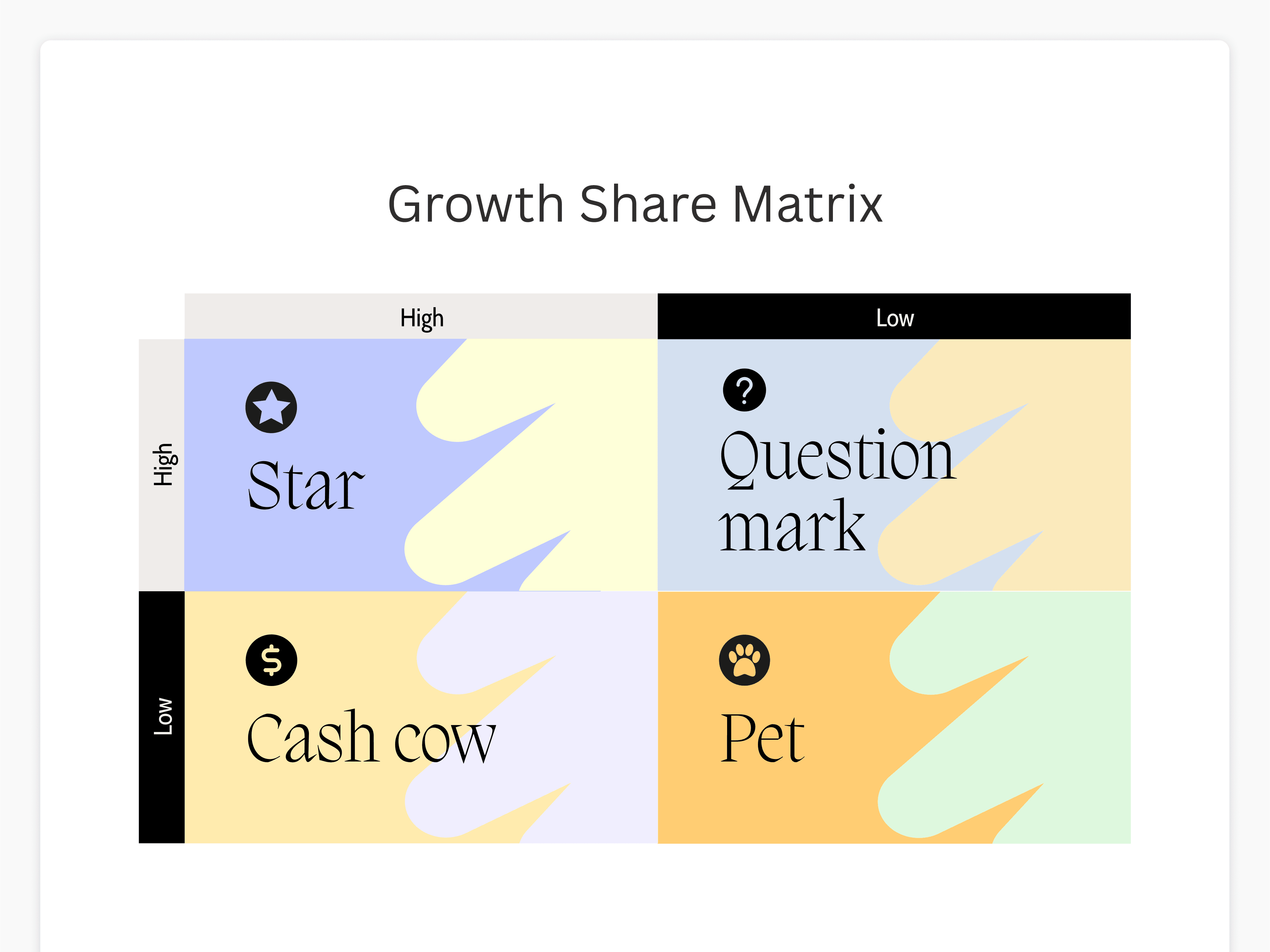1270x952 pixels.
Task: Click the top High column header
Action: [x=421, y=317]
